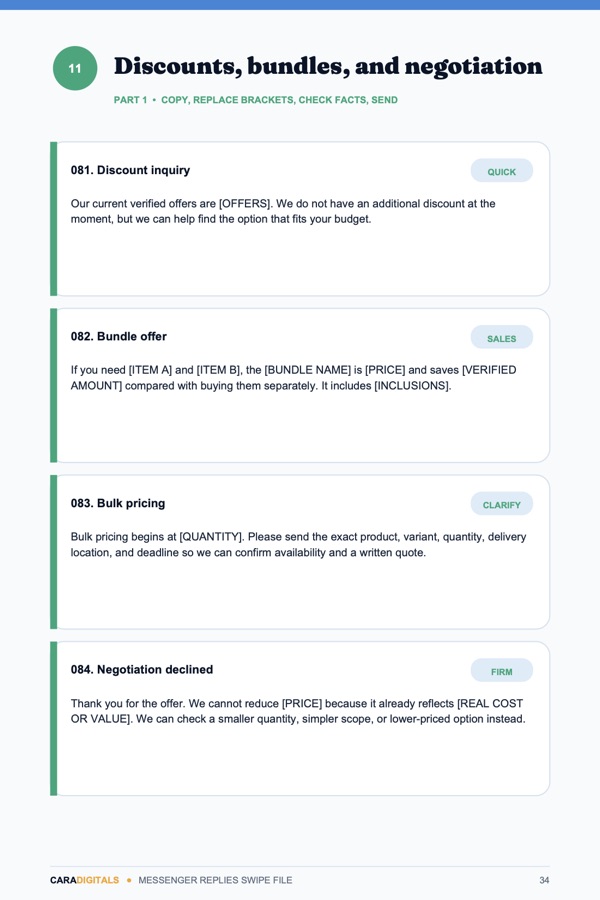Click the FIRM tag on Negotiation declined
The image size is (600, 900).
click(x=502, y=671)
